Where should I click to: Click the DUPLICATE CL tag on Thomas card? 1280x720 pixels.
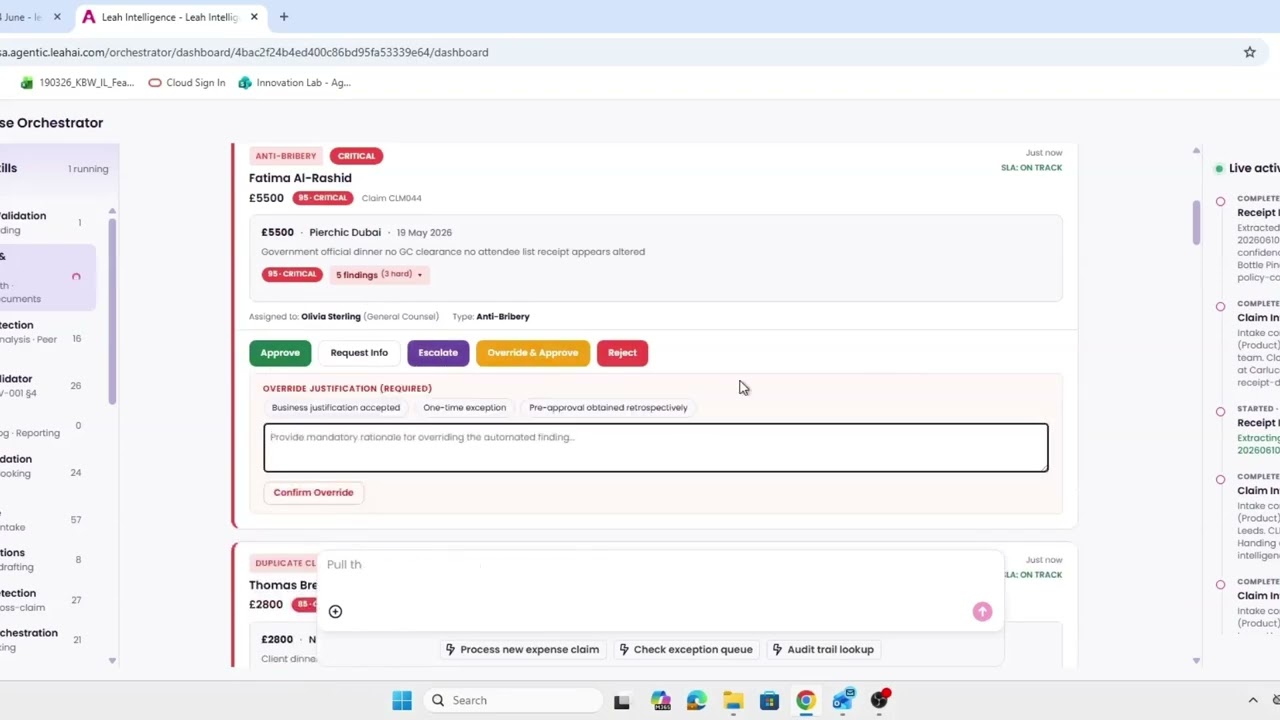pyautogui.click(x=285, y=563)
